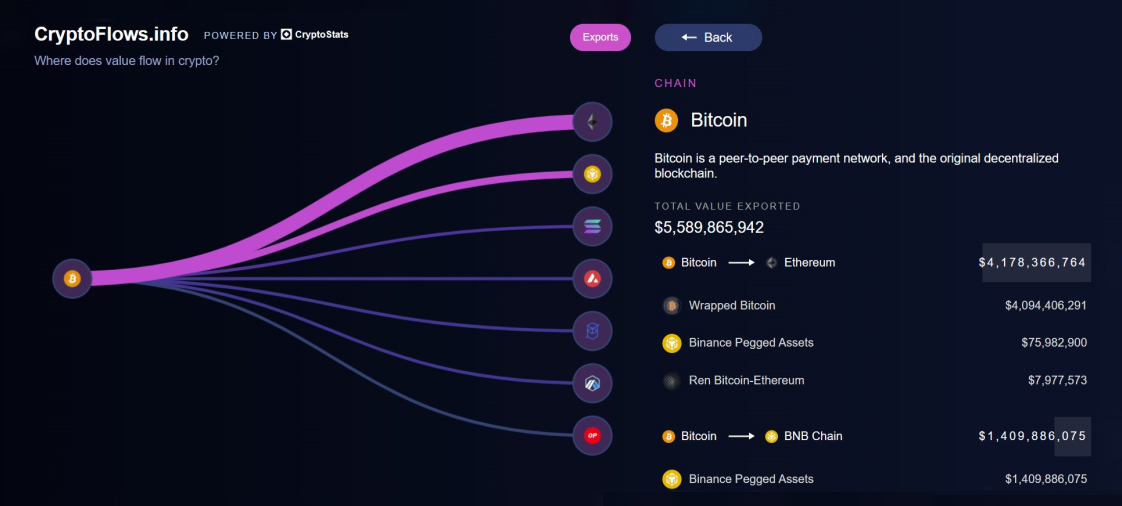This screenshot has width=1122, height=506.
Task: Click the Optimism OP chain node
Action: tap(592, 434)
